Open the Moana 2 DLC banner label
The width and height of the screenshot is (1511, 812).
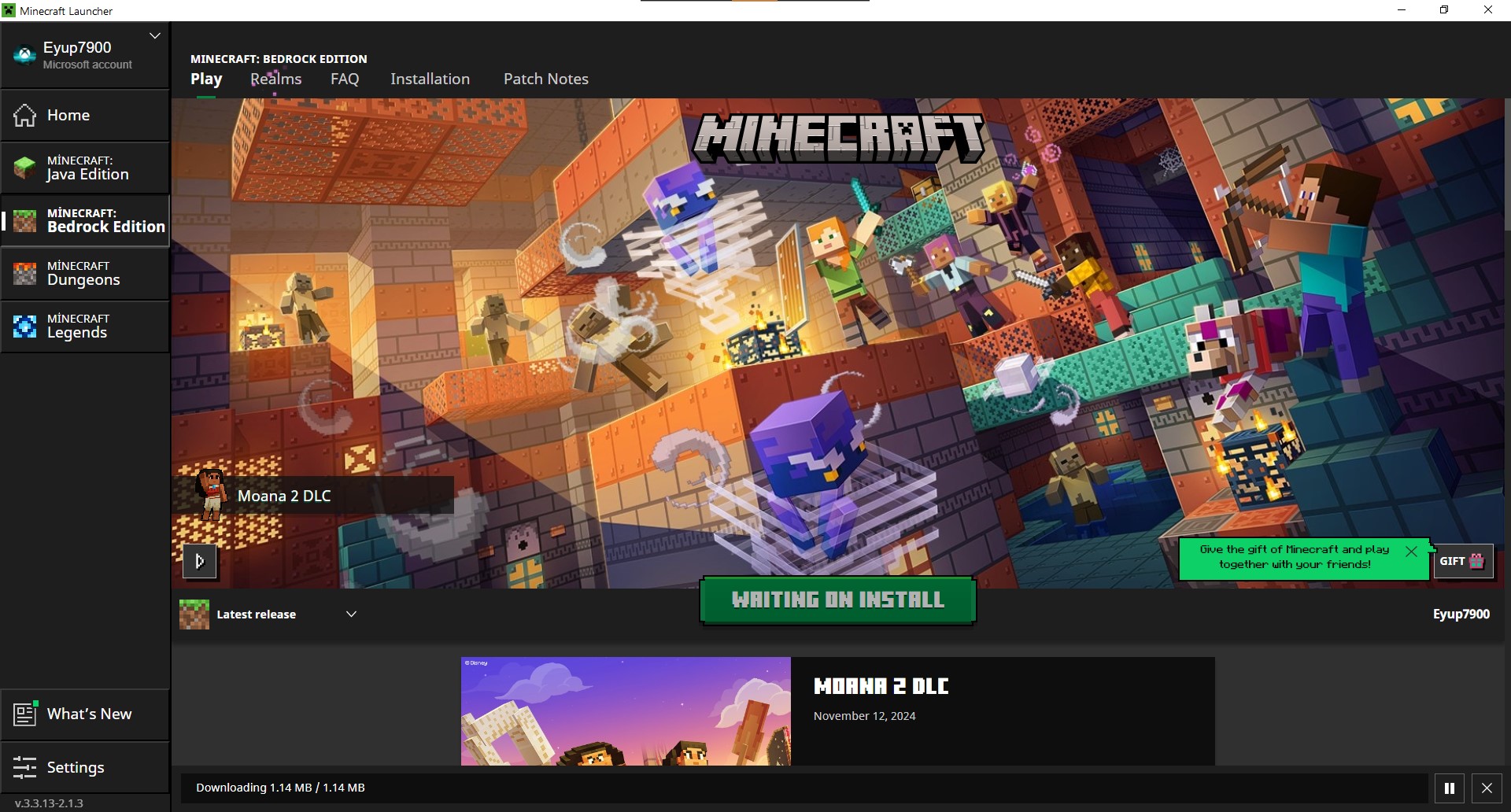click(313, 496)
